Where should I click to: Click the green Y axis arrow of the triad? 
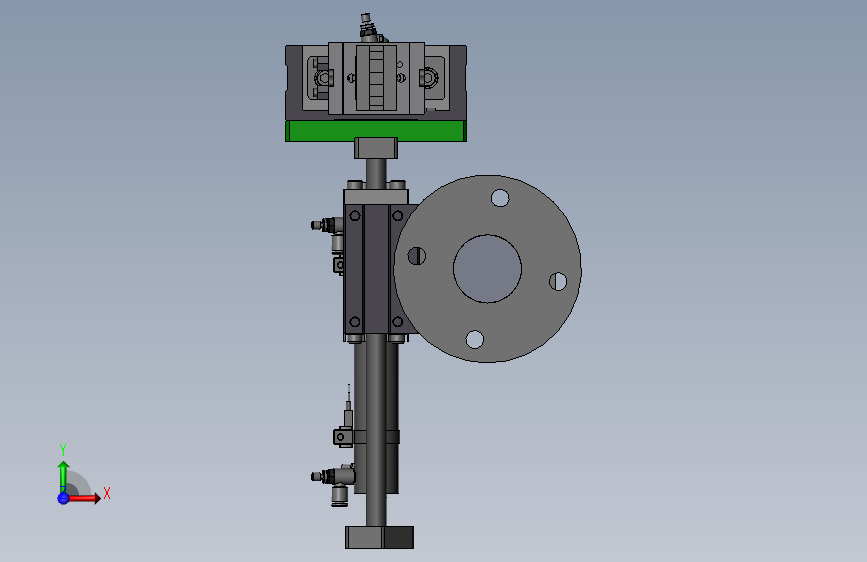pyautogui.click(x=64, y=476)
